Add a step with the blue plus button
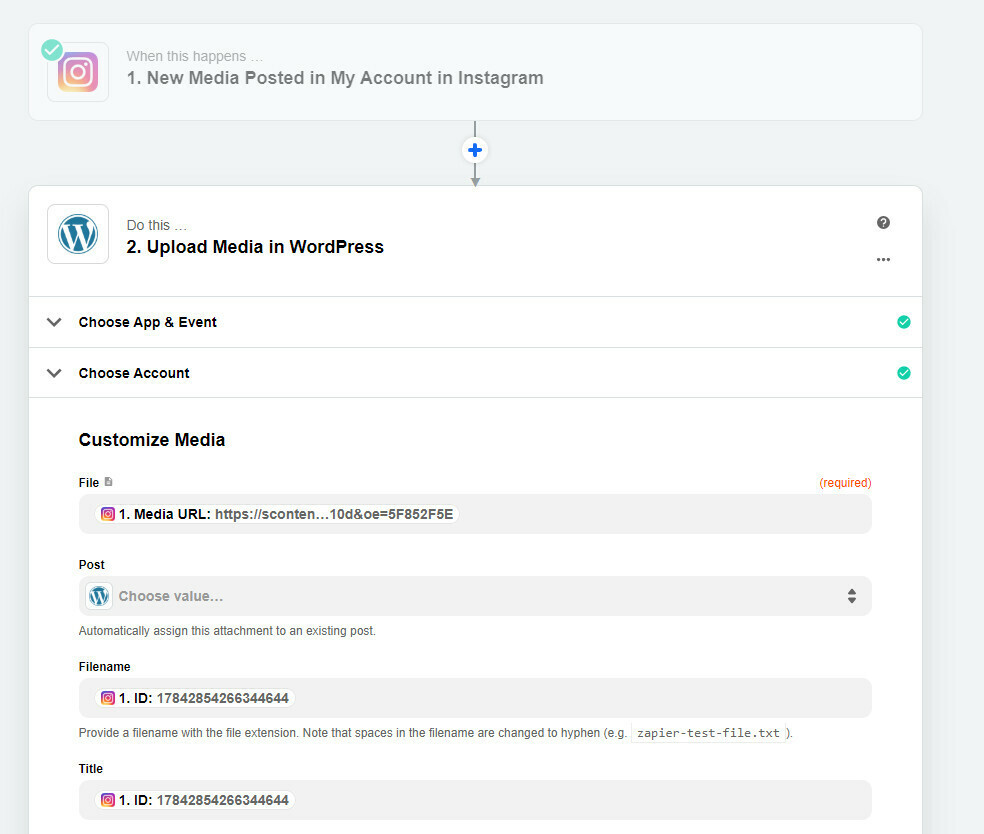 pos(475,150)
